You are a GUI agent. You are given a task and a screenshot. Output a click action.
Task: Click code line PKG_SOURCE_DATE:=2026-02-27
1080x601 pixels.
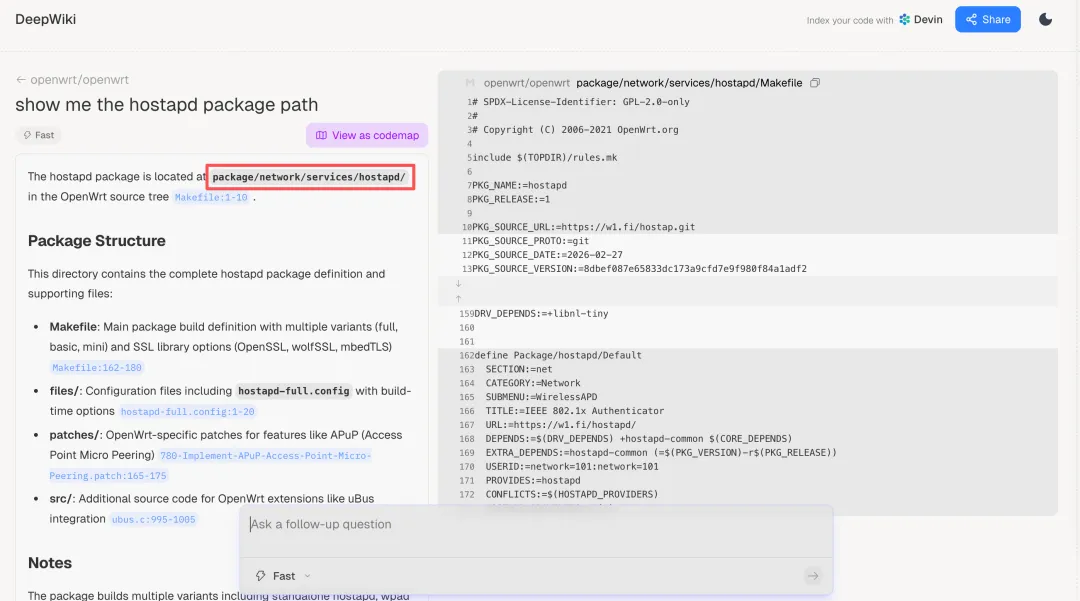point(547,255)
